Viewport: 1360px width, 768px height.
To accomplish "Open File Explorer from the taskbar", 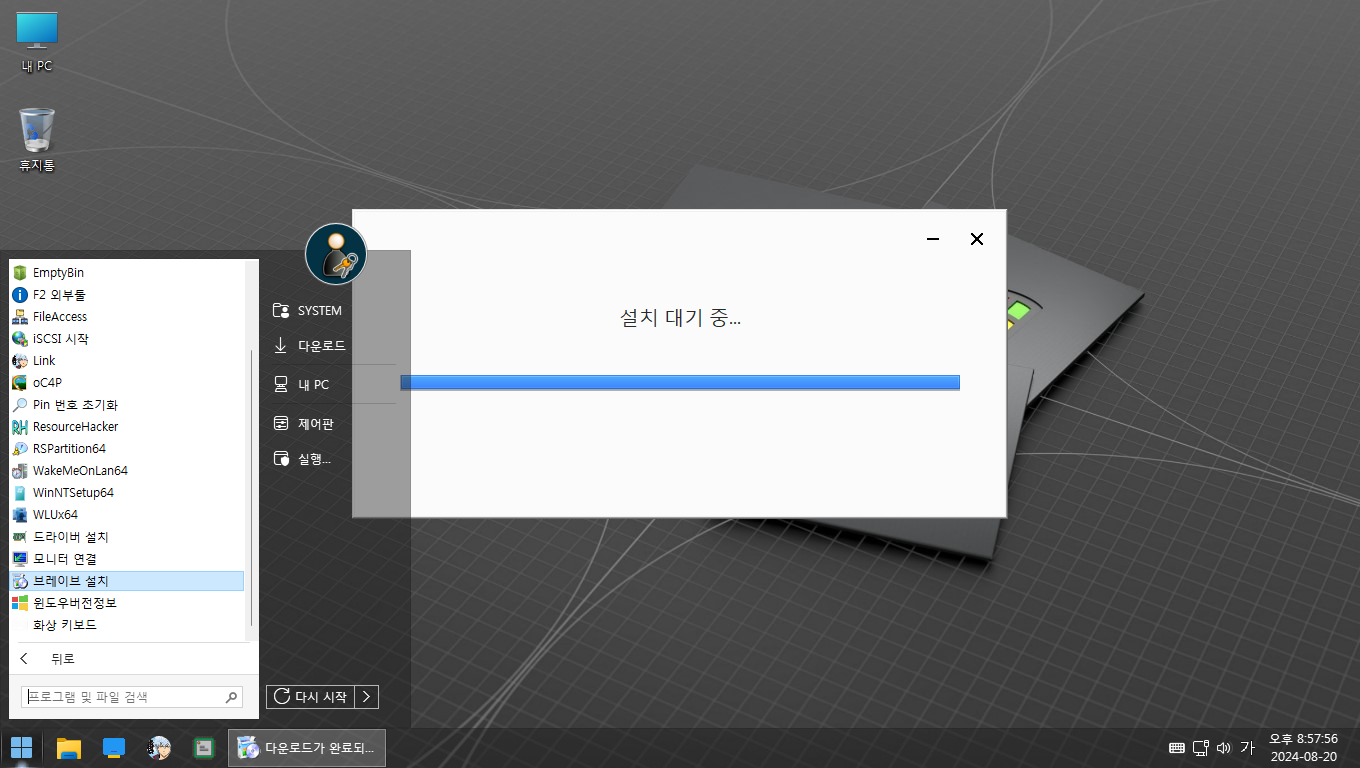I will (68, 748).
